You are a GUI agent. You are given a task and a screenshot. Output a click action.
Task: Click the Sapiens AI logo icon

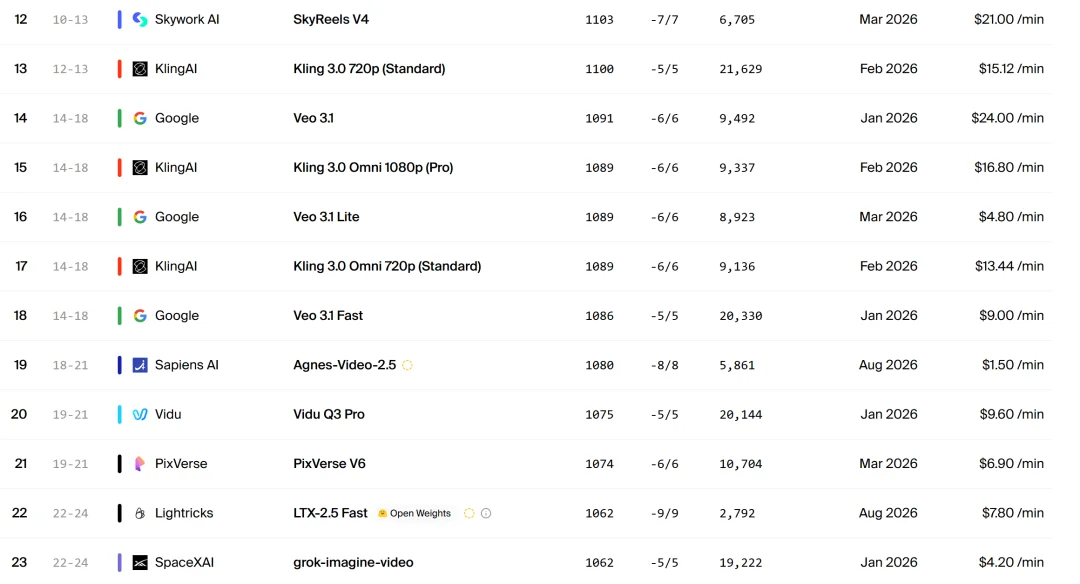140,365
